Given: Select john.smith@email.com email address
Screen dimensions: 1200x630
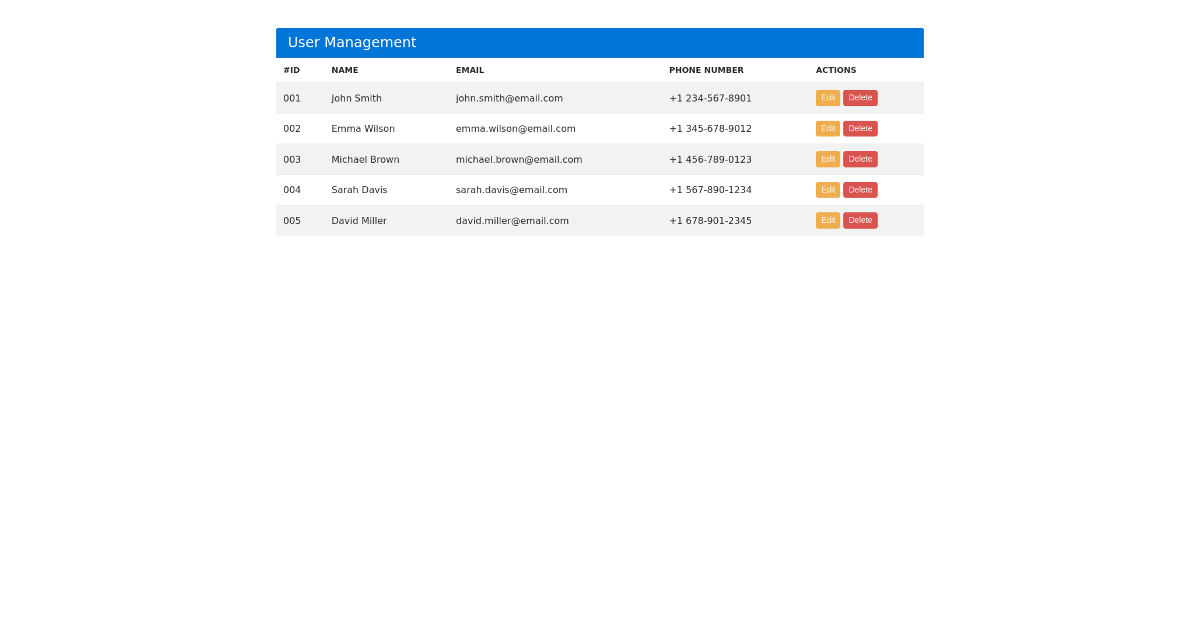Looking at the screenshot, I should [x=509, y=98].
